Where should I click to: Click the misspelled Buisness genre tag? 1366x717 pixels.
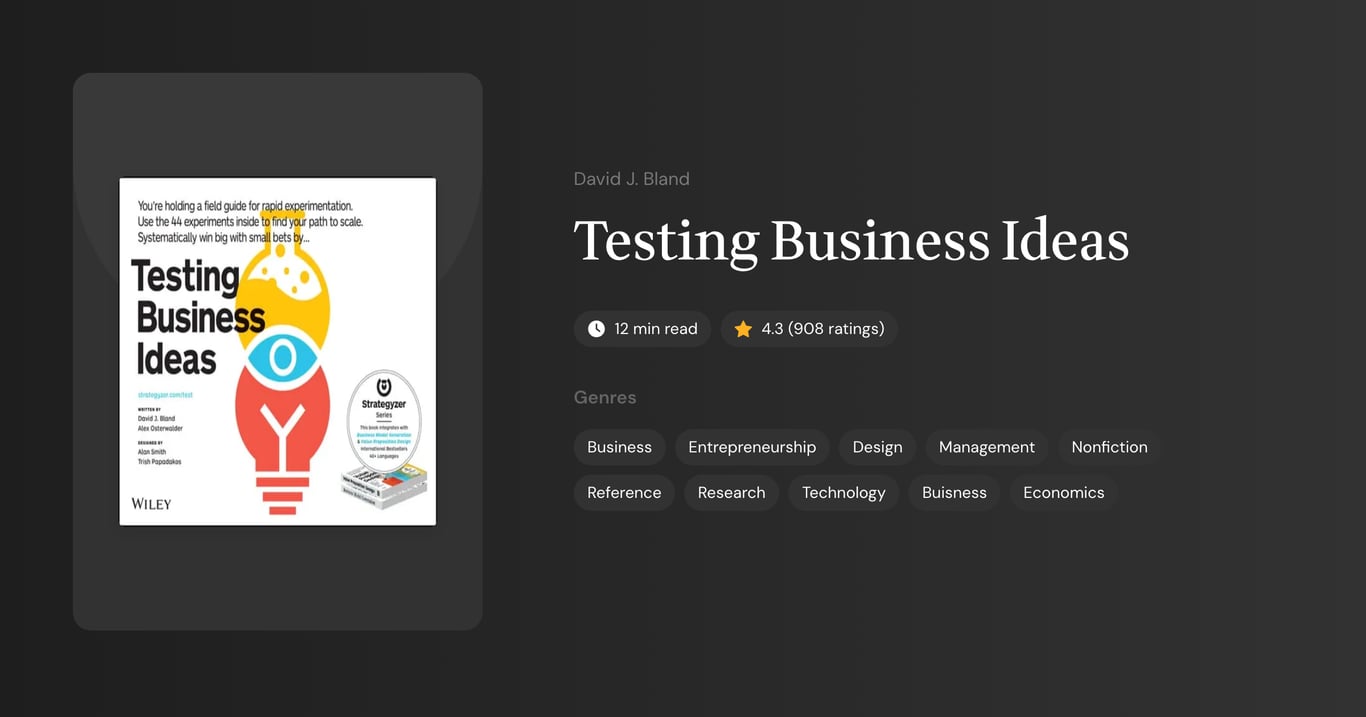click(954, 492)
